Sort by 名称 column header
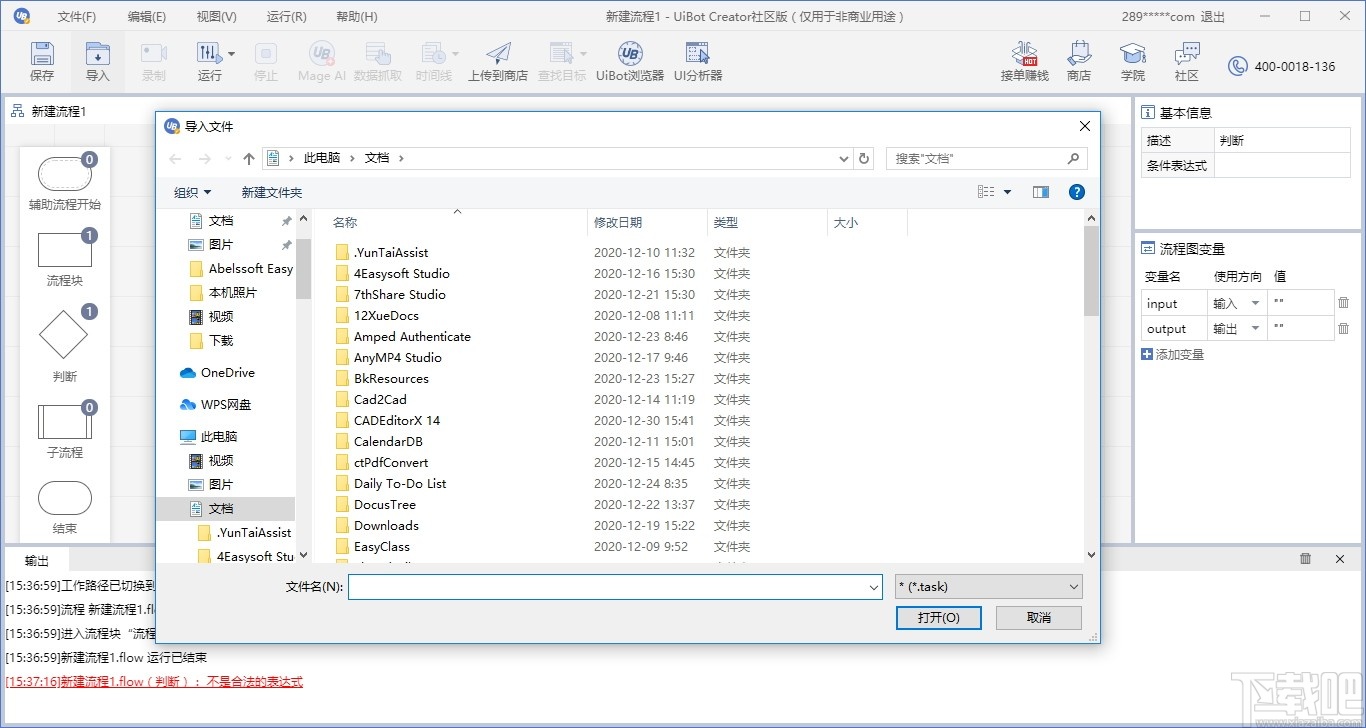The height and width of the screenshot is (728, 1366). (345, 222)
